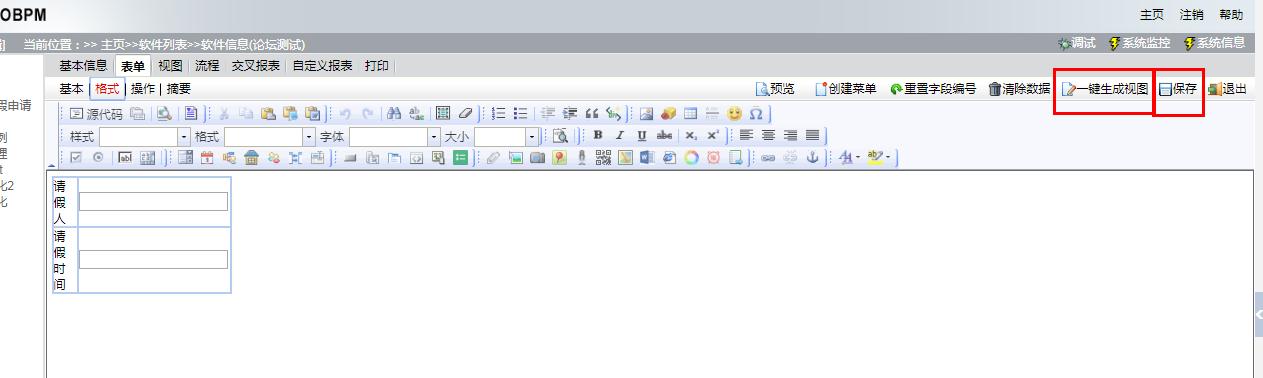Apply block quote formatting
Screen dimensions: 1263x378
pos(592,114)
